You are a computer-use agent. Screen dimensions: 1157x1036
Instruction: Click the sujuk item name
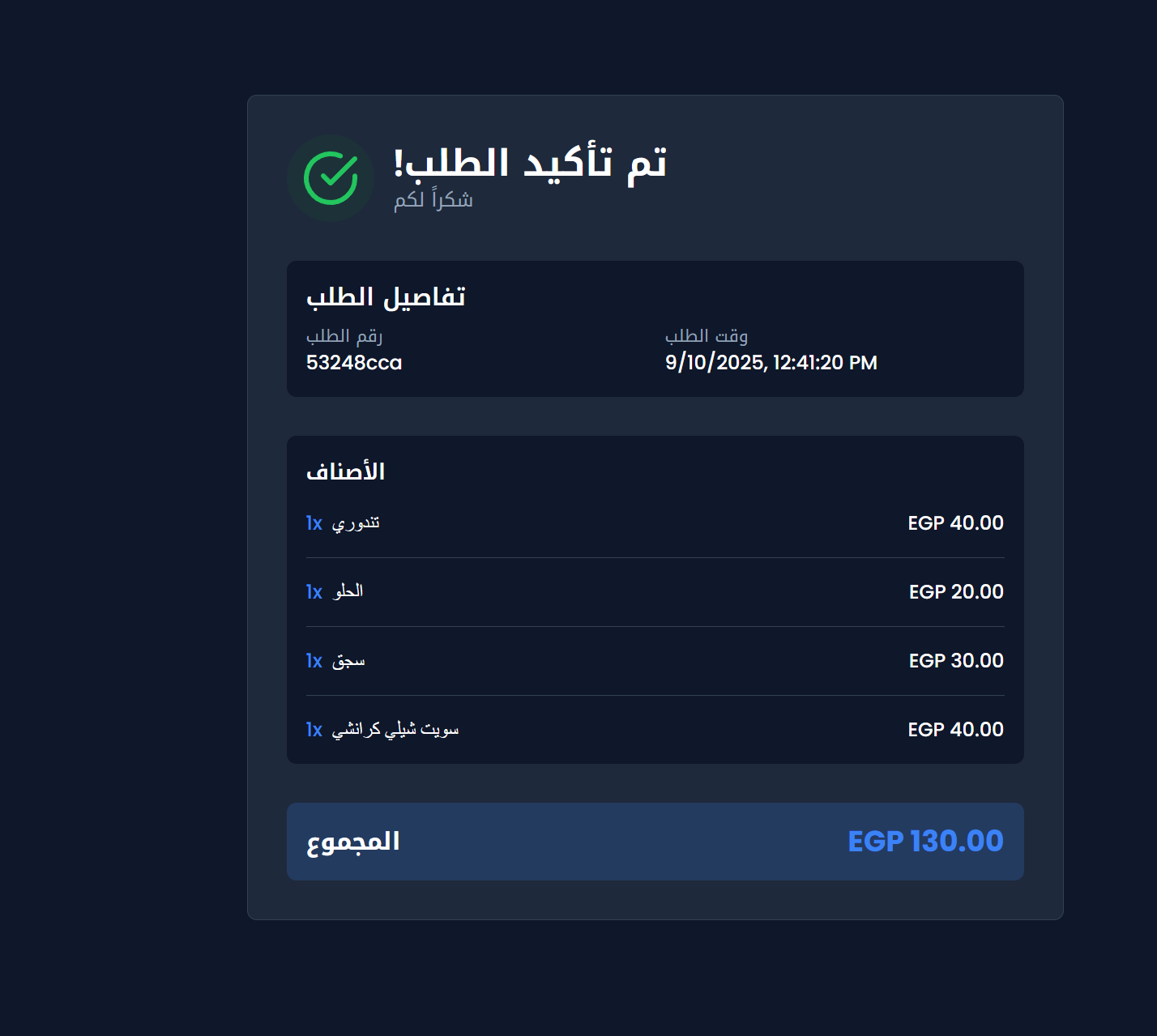[x=348, y=661]
